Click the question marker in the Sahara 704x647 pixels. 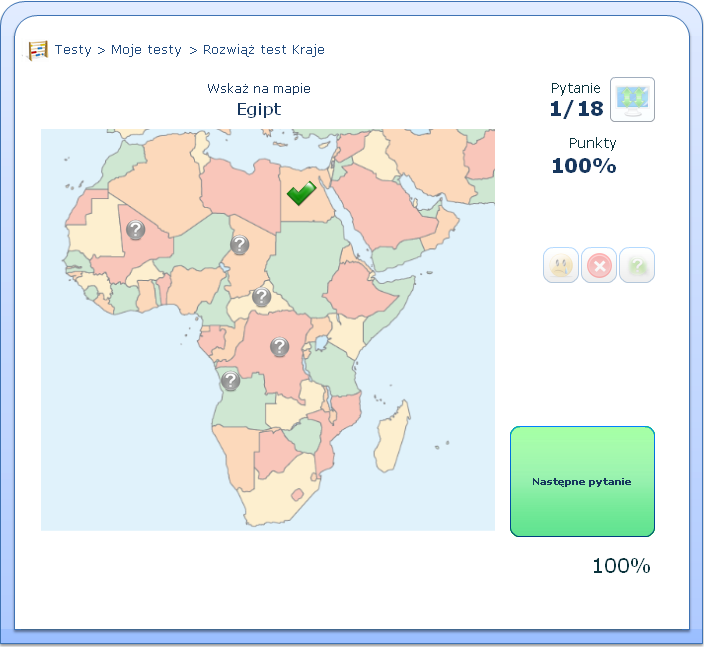tap(136, 230)
